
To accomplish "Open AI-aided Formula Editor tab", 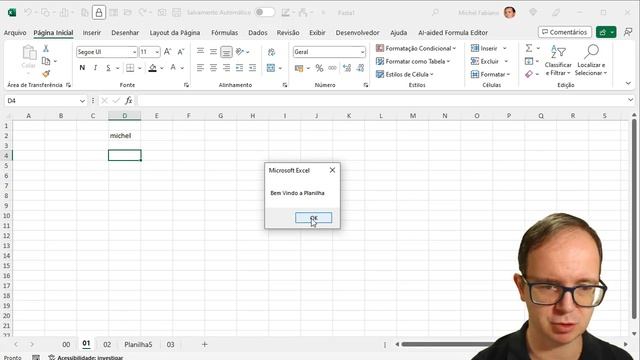I will pyautogui.click(x=453, y=33).
